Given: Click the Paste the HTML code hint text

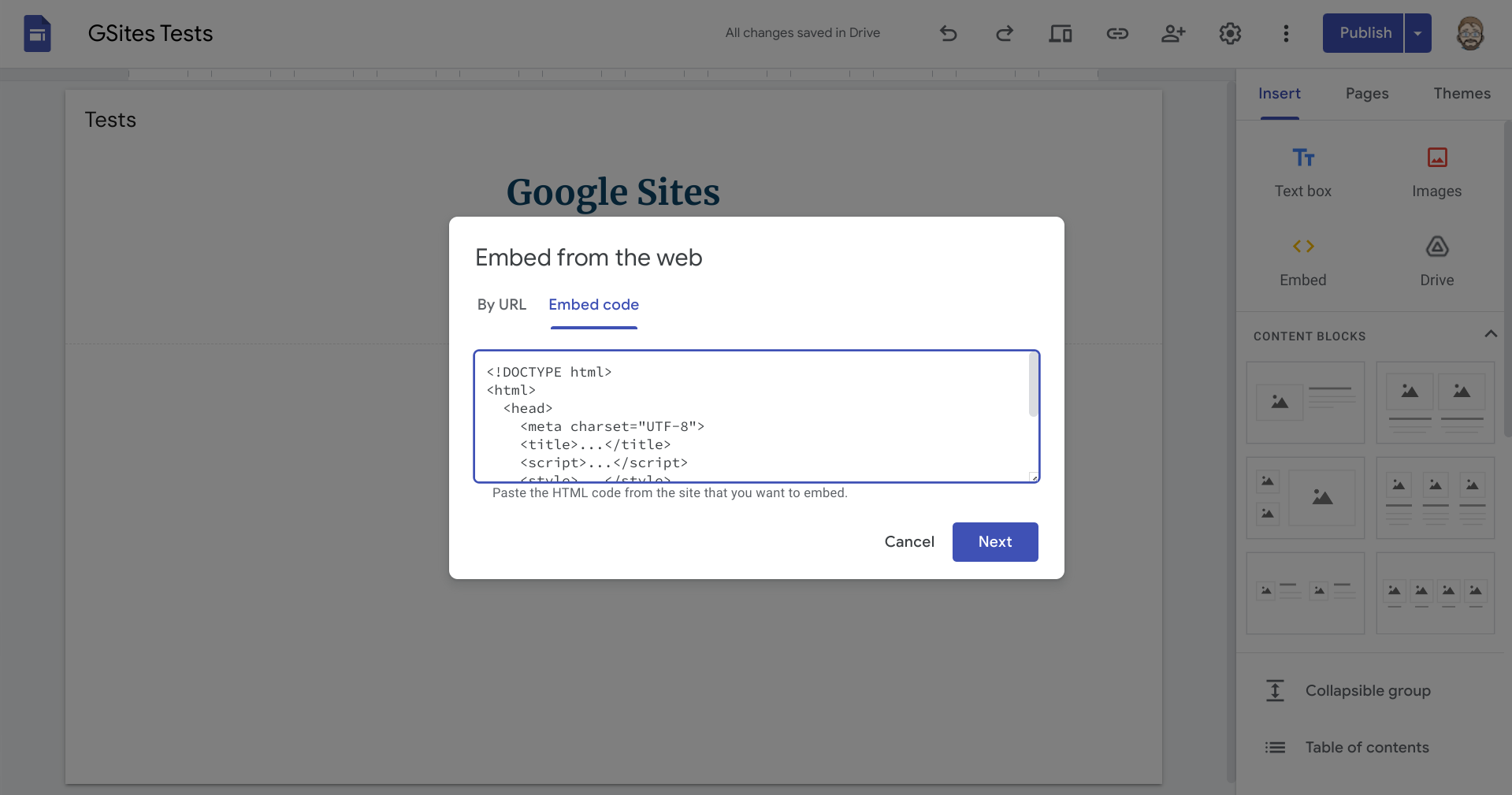Looking at the screenshot, I should [670, 493].
